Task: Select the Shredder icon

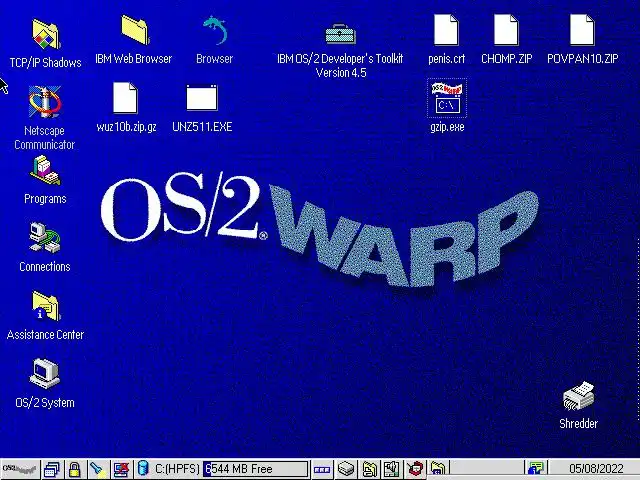Action: (578, 396)
